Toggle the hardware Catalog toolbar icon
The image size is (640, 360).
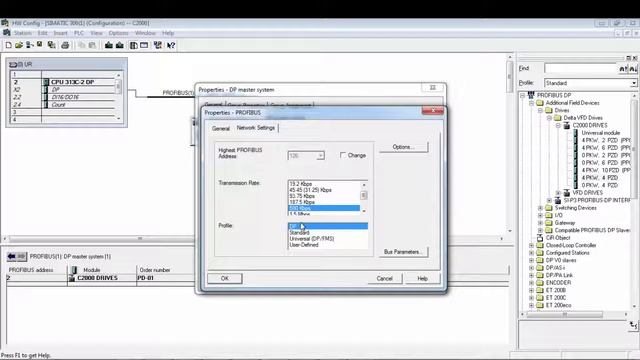click(133, 45)
